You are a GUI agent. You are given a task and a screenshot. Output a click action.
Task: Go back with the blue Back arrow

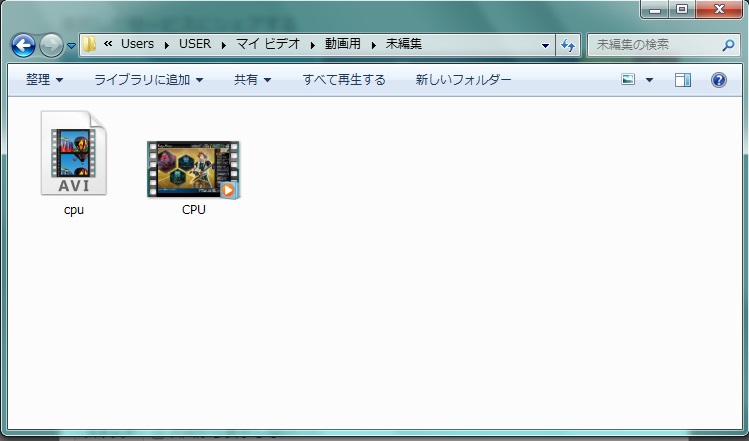click(23, 45)
